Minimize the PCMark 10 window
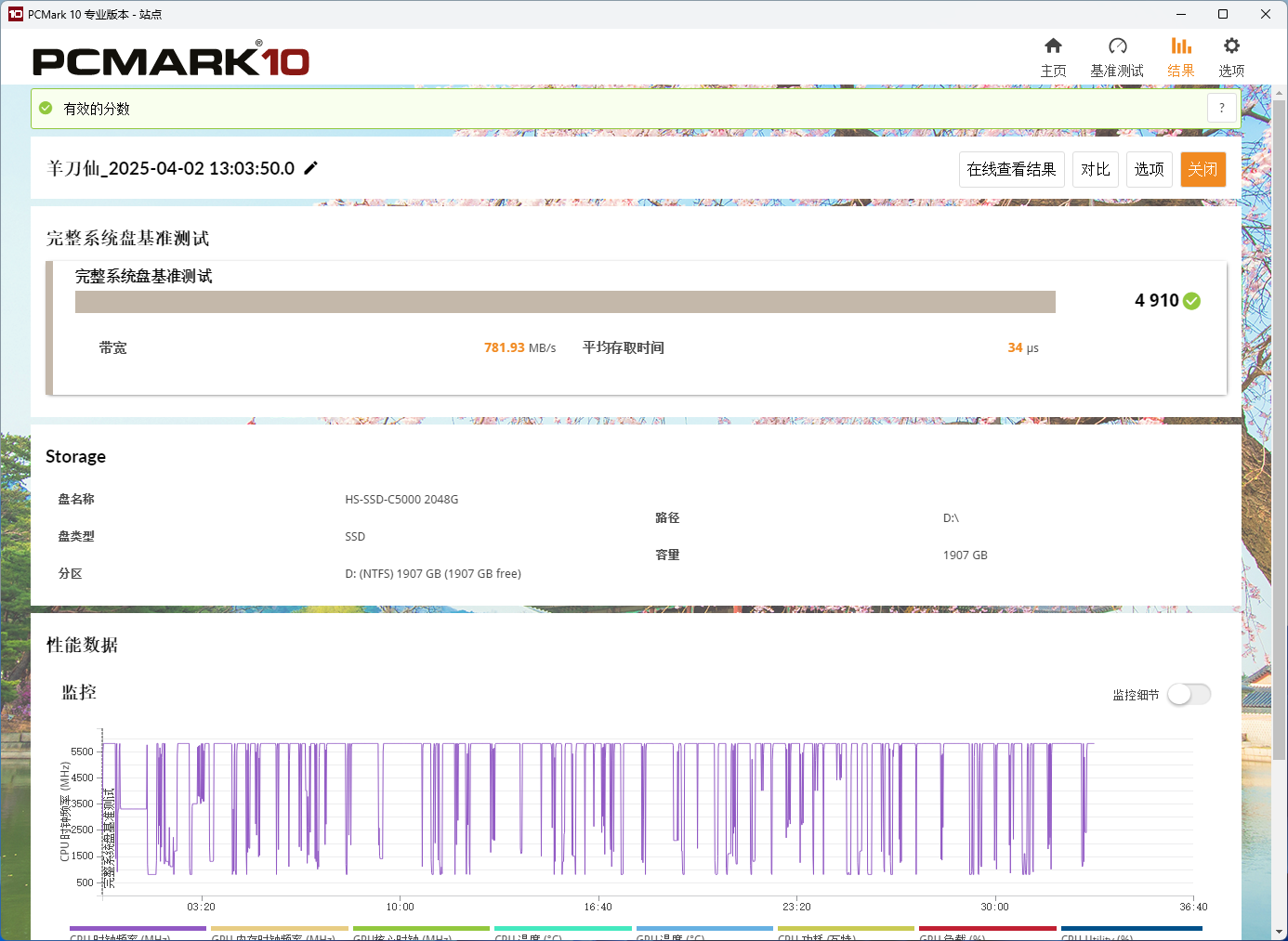Image resolution: width=1288 pixels, height=941 pixels. tap(1181, 14)
